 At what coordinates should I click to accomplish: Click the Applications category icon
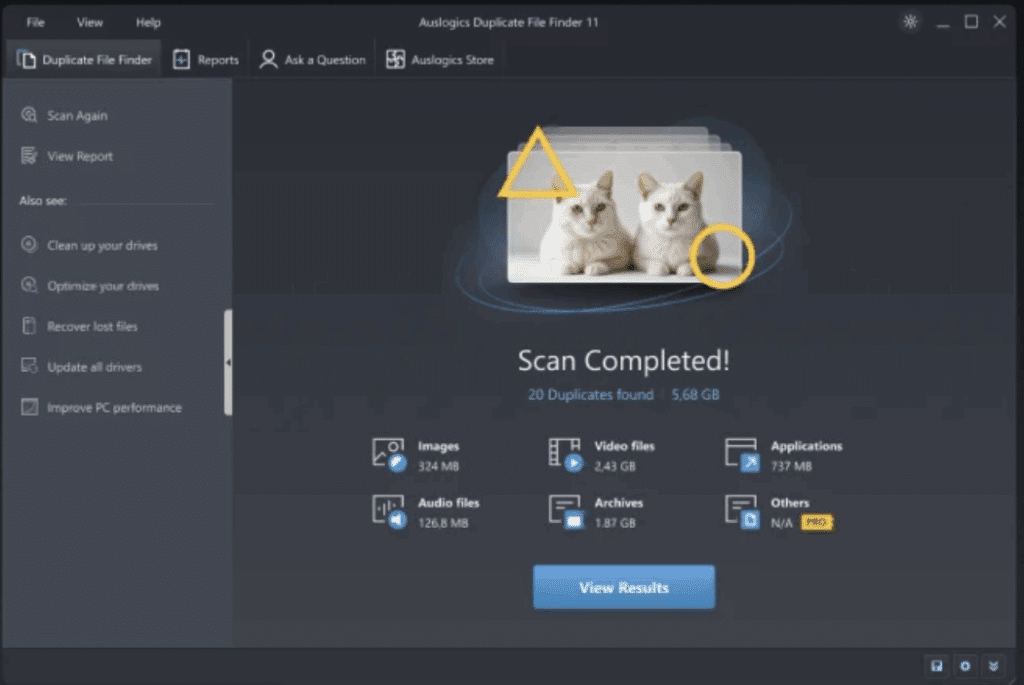click(x=742, y=455)
